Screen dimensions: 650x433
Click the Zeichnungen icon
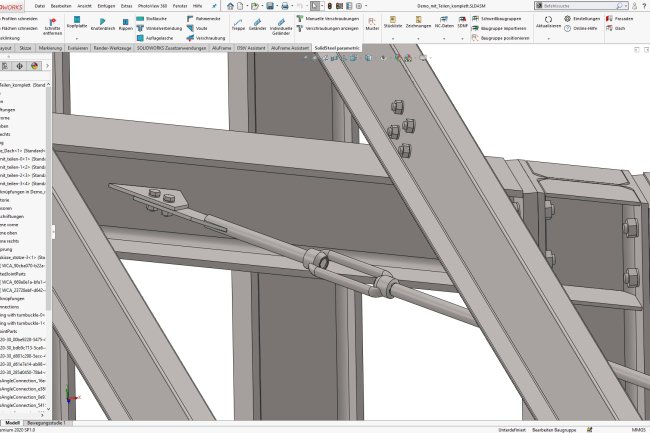coord(418,19)
